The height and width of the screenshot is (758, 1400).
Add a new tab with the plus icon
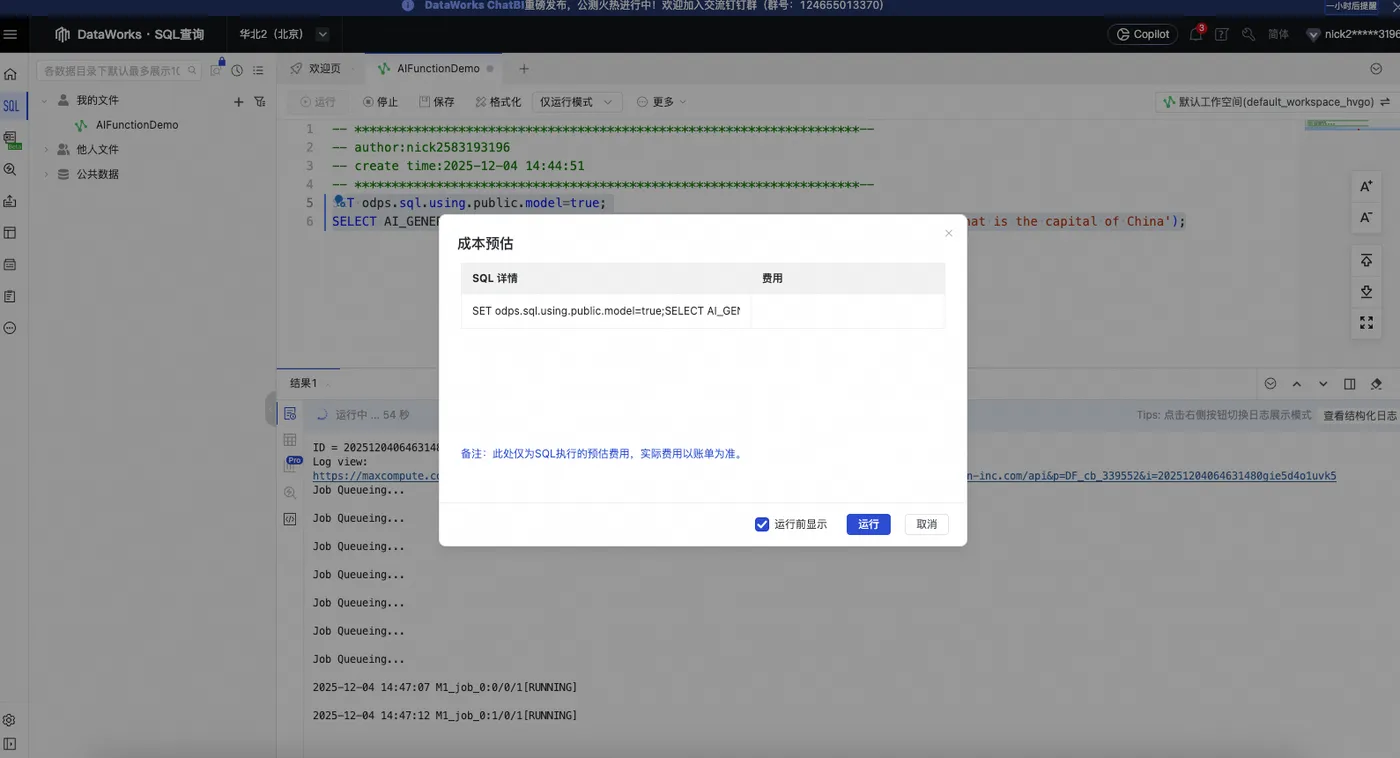523,69
